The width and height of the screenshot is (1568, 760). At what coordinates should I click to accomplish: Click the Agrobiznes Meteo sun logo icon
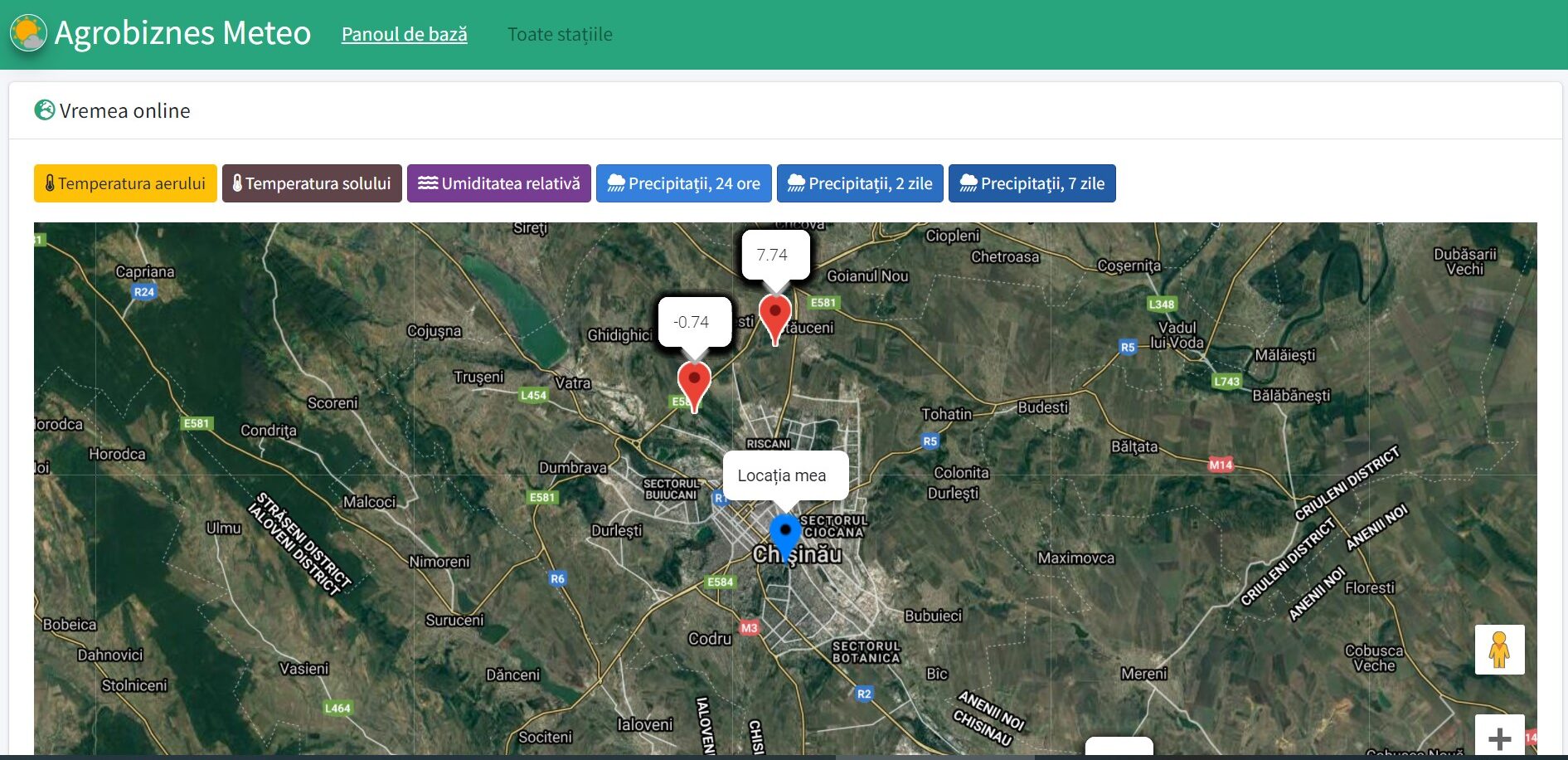(28, 33)
